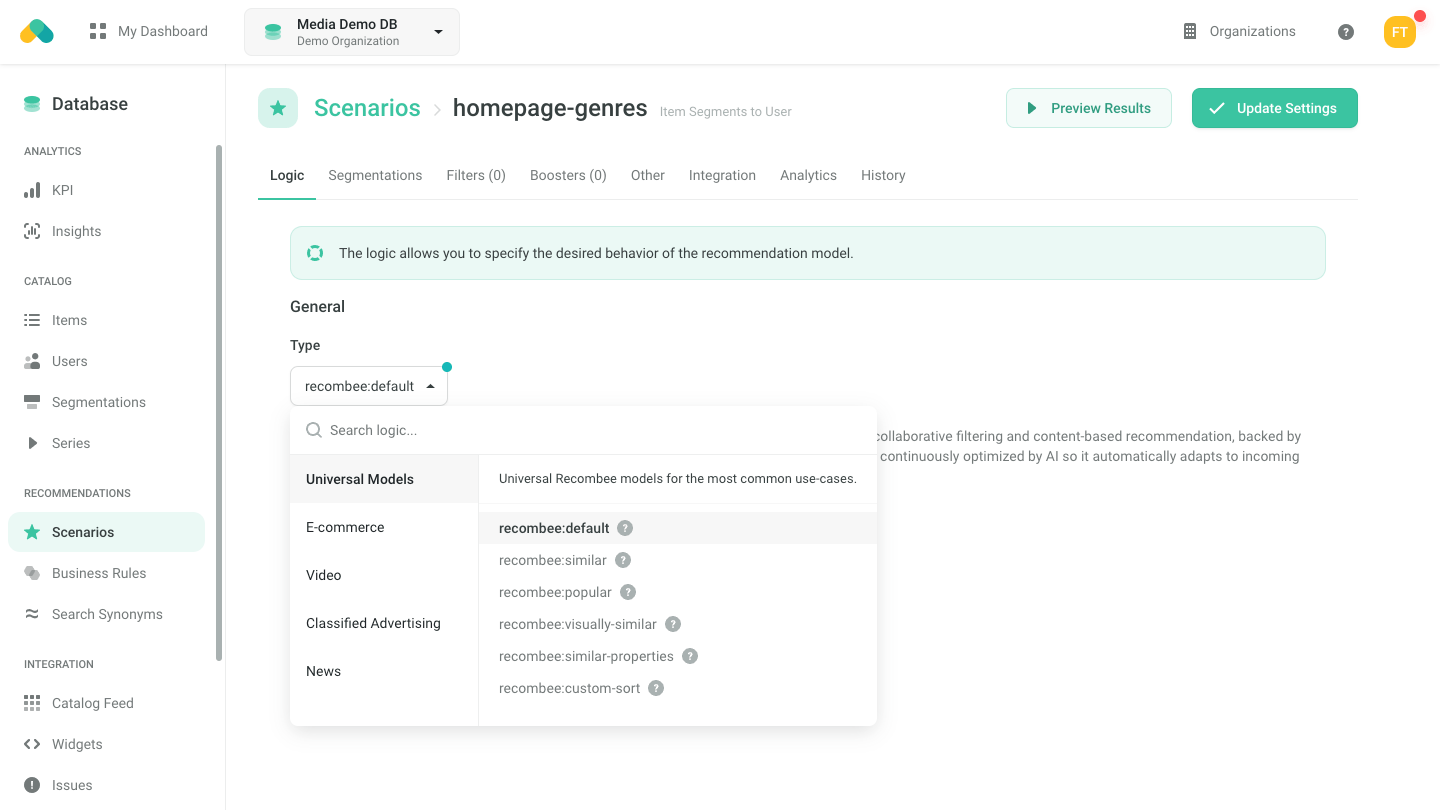
Task: Choose recombee:popular logic option
Action: 678,592
